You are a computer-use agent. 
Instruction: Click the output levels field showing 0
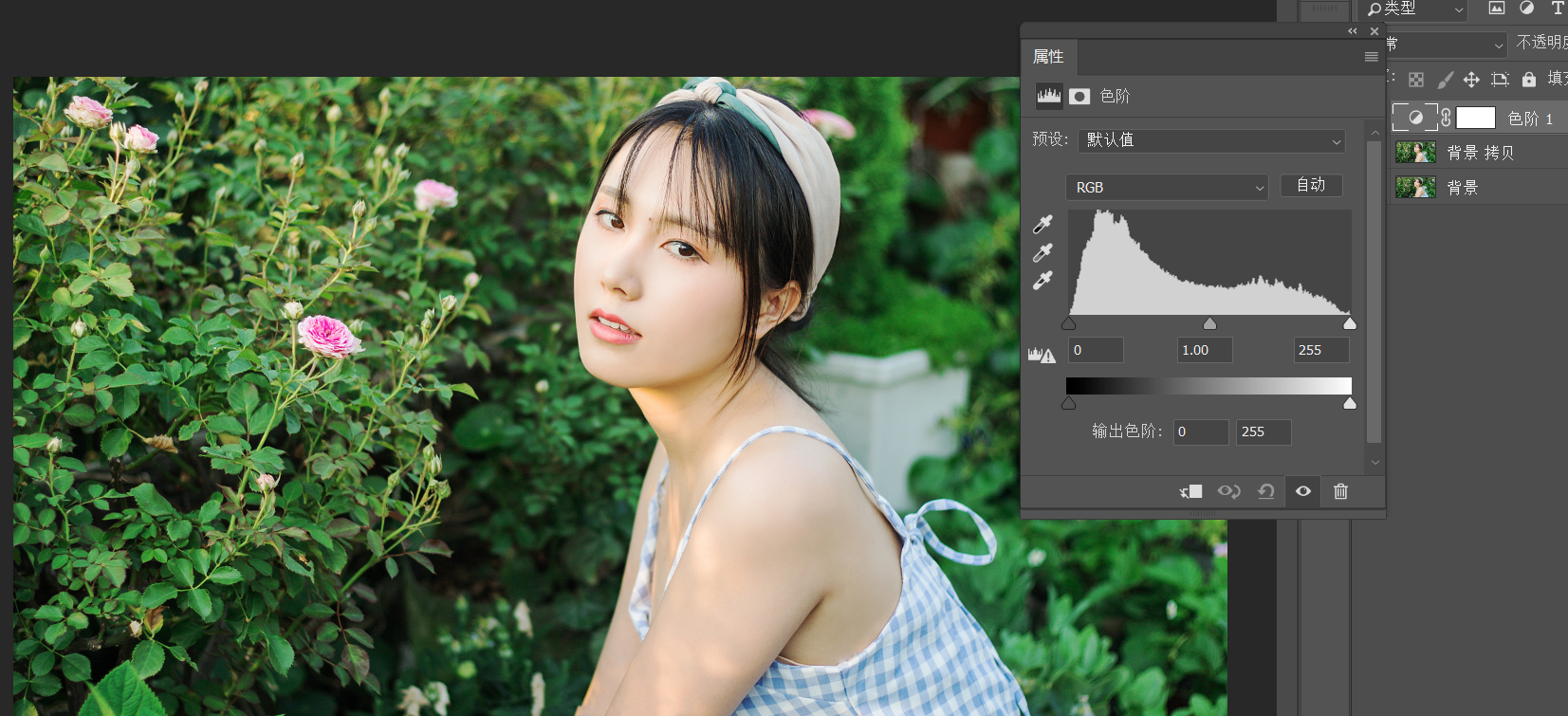(x=1201, y=431)
